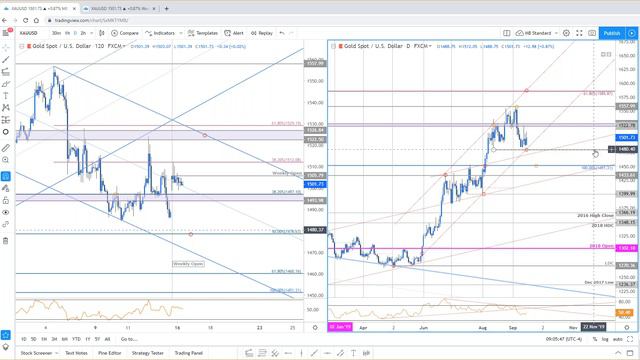Click the play icon beside Publish

pos(631,33)
